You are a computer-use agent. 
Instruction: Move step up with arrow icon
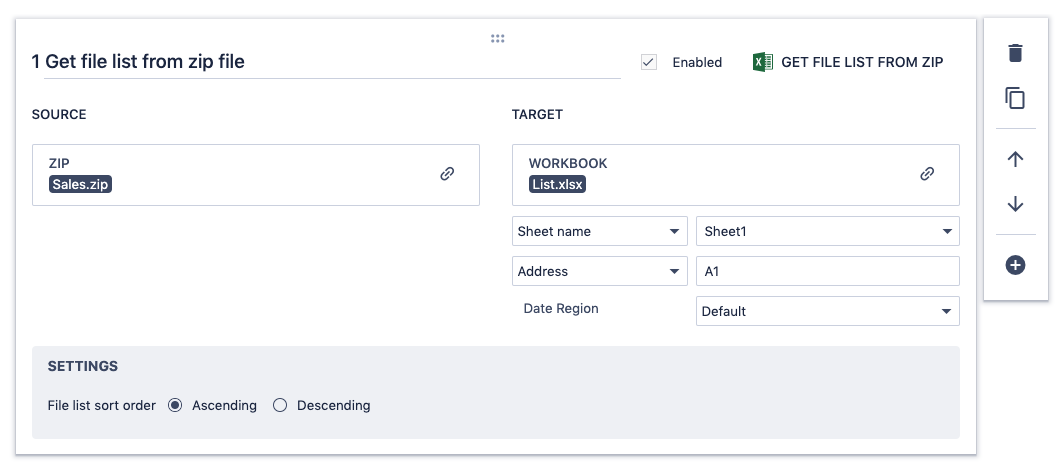(1015, 159)
